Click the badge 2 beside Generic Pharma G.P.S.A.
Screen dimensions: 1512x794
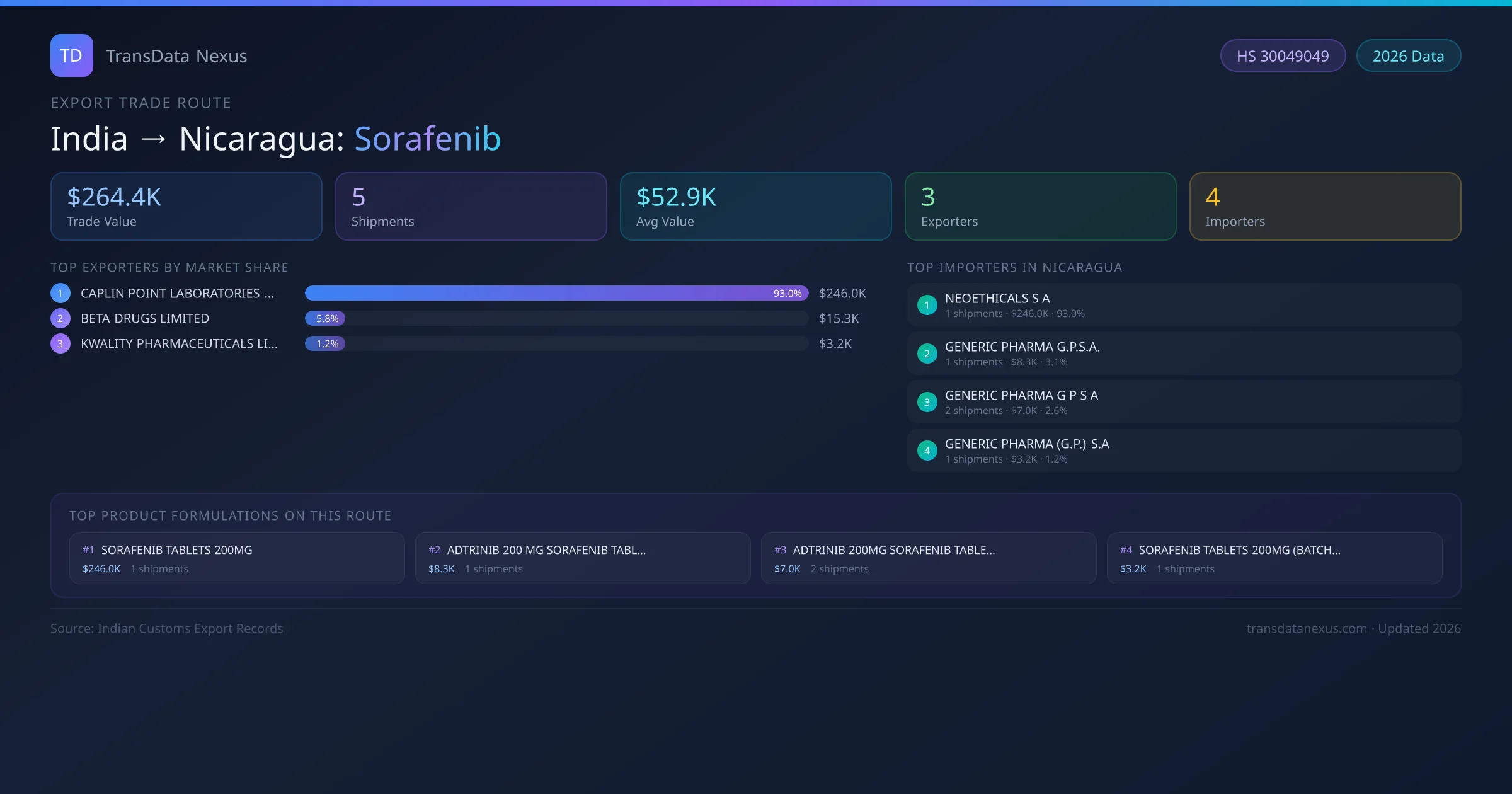click(927, 354)
